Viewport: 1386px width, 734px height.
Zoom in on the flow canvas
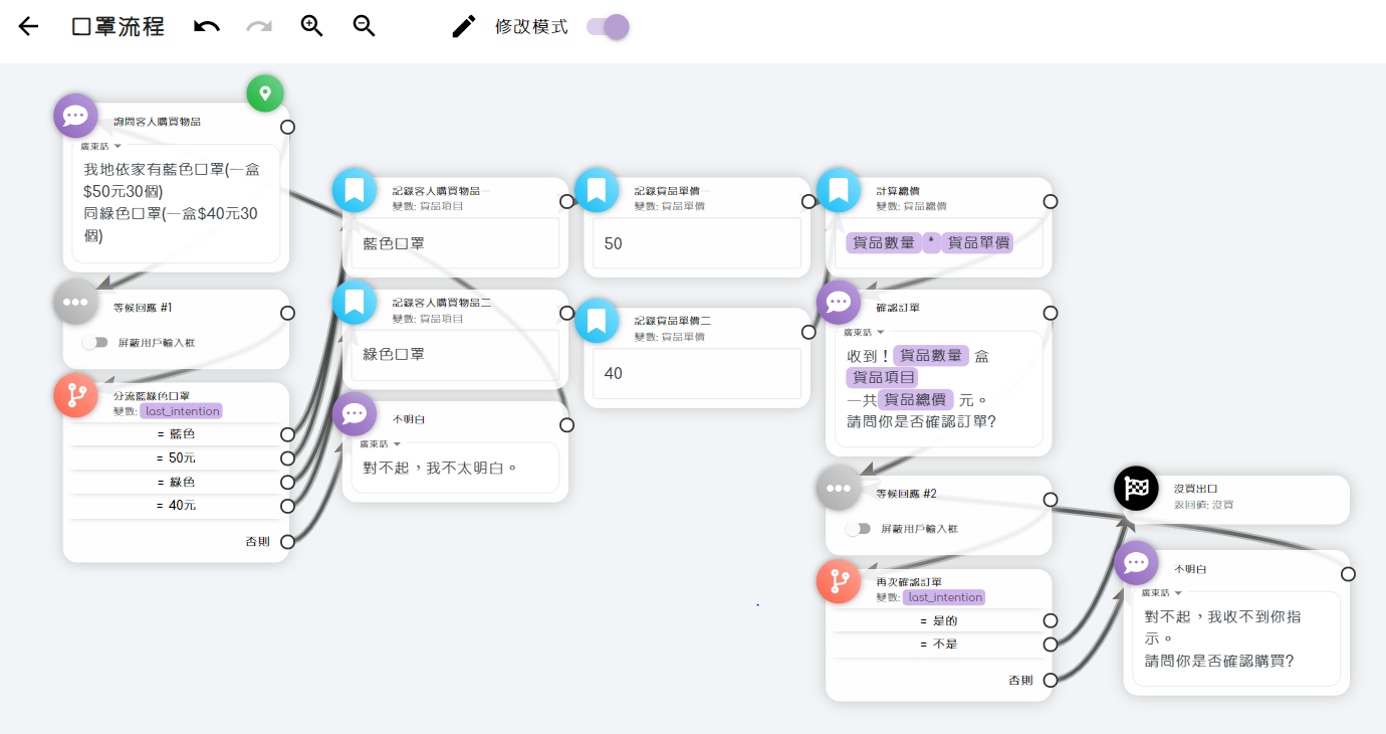pos(312,27)
